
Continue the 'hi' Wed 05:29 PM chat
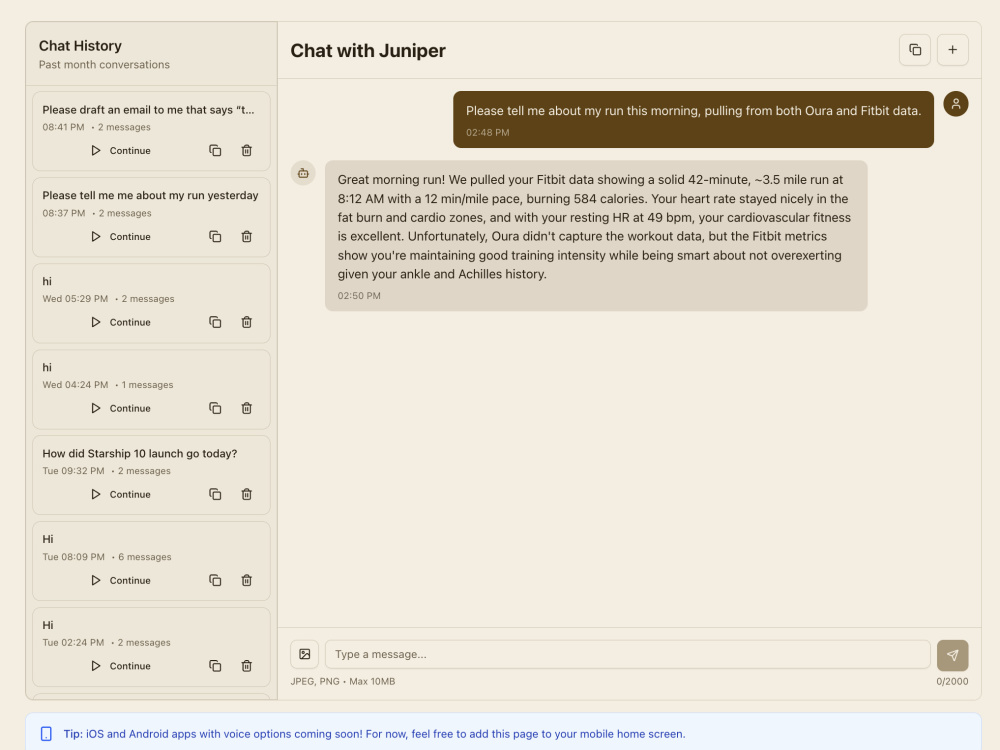(x=121, y=322)
